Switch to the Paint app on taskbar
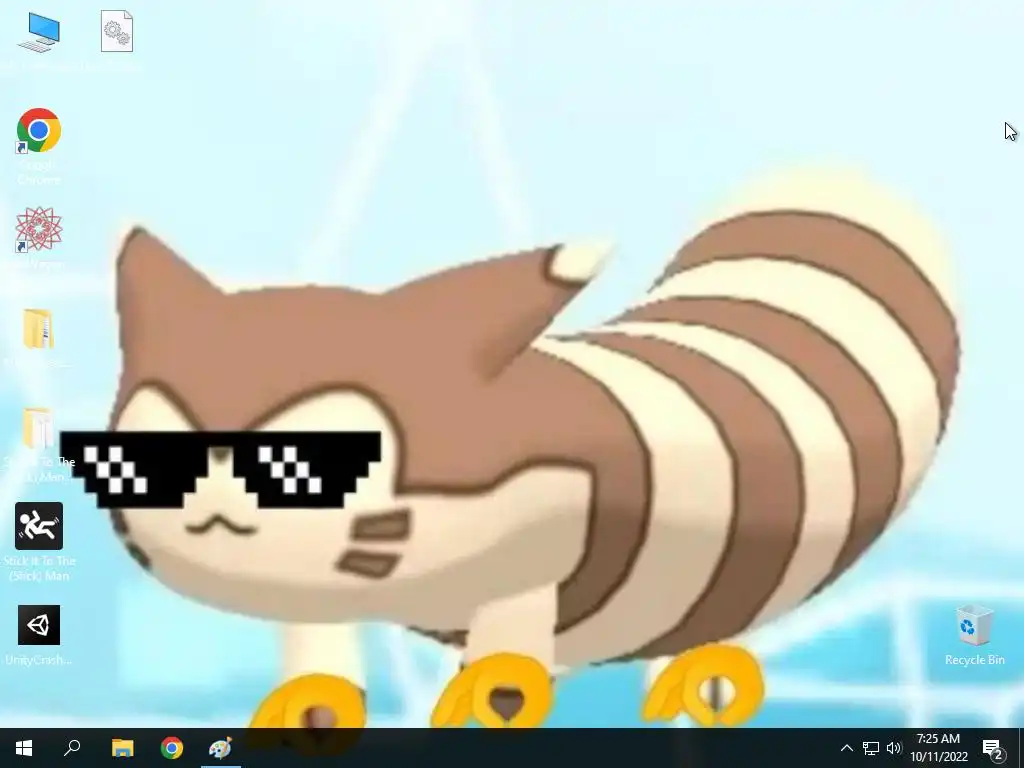 tap(220, 748)
